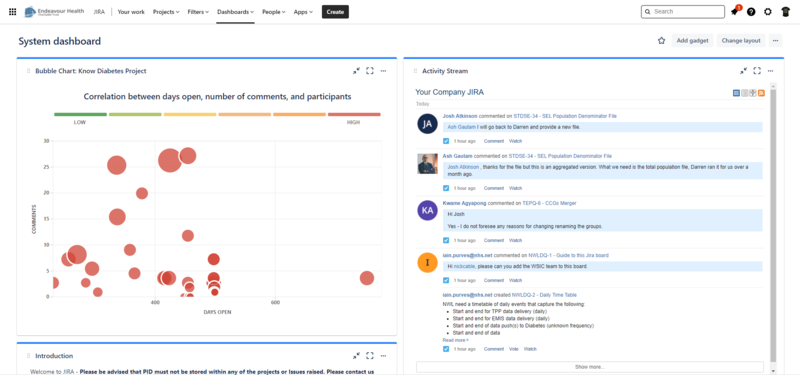
Task: Focus the Search field
Action: 683,11
